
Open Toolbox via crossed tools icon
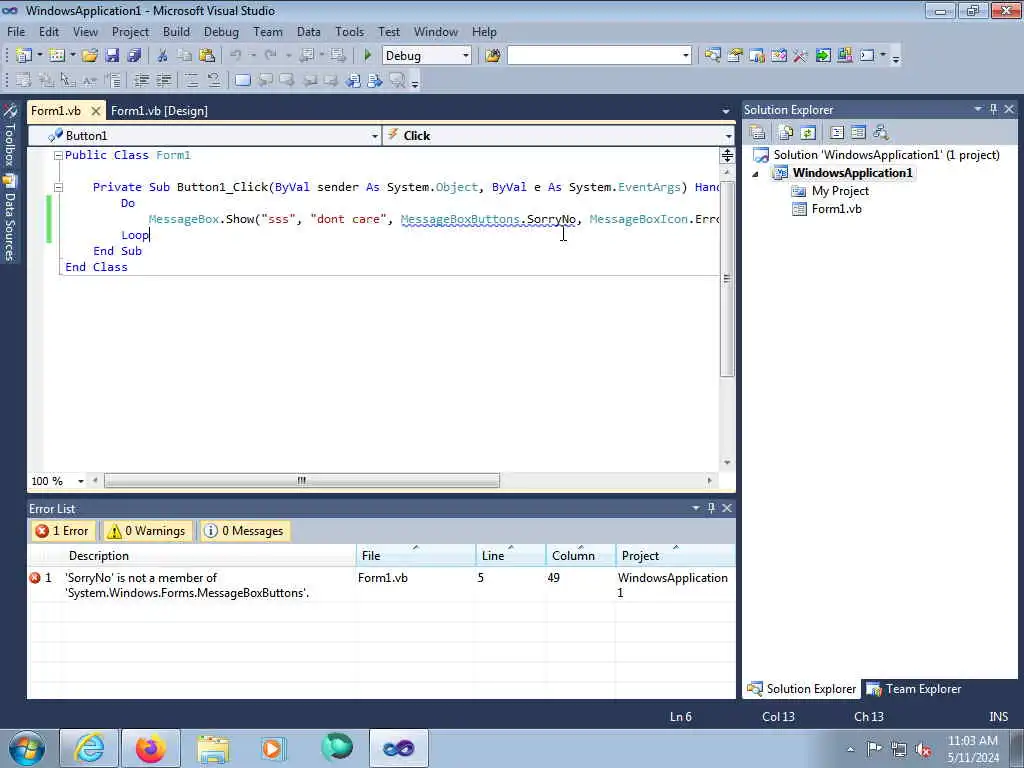pos(800,56)
